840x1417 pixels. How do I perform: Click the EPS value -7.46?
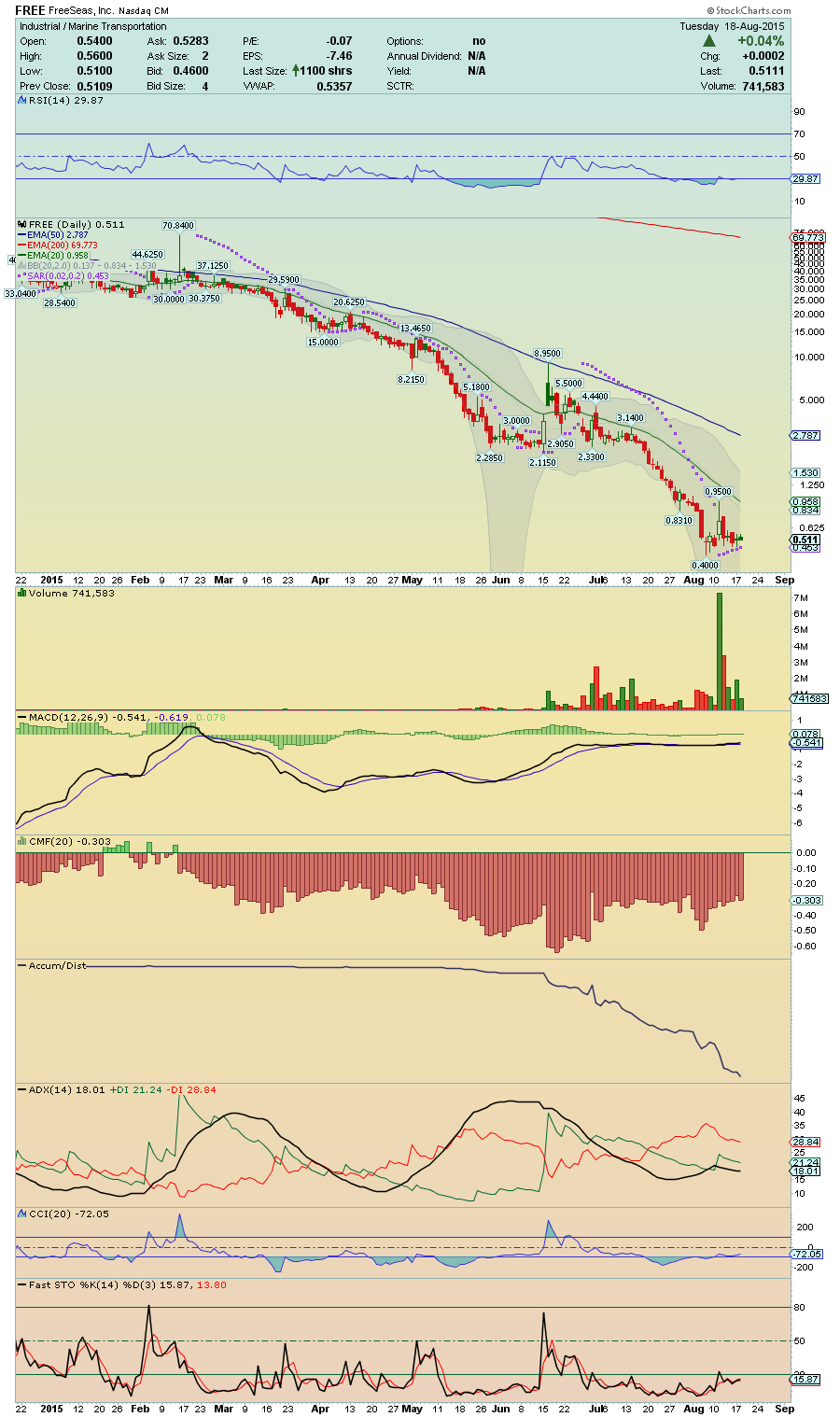click(x=339, y=56)
